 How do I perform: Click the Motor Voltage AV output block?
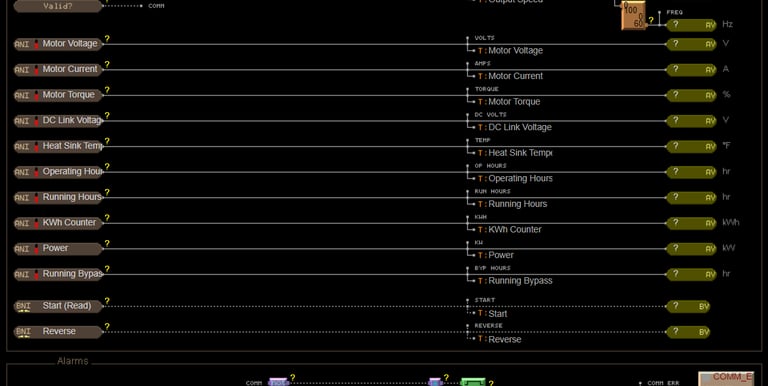(x=691, y=44)
